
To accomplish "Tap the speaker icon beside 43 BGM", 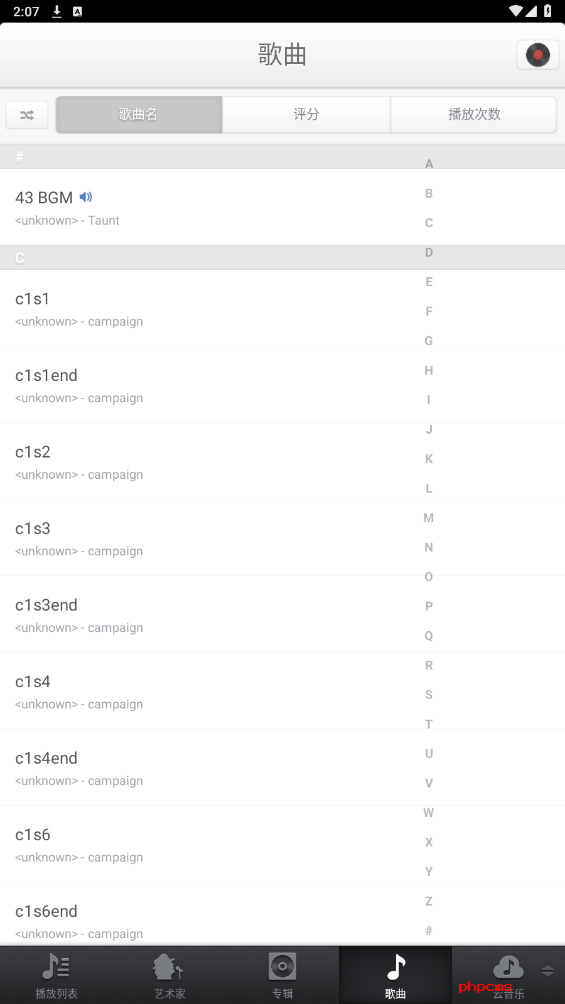I will (86, 197).
